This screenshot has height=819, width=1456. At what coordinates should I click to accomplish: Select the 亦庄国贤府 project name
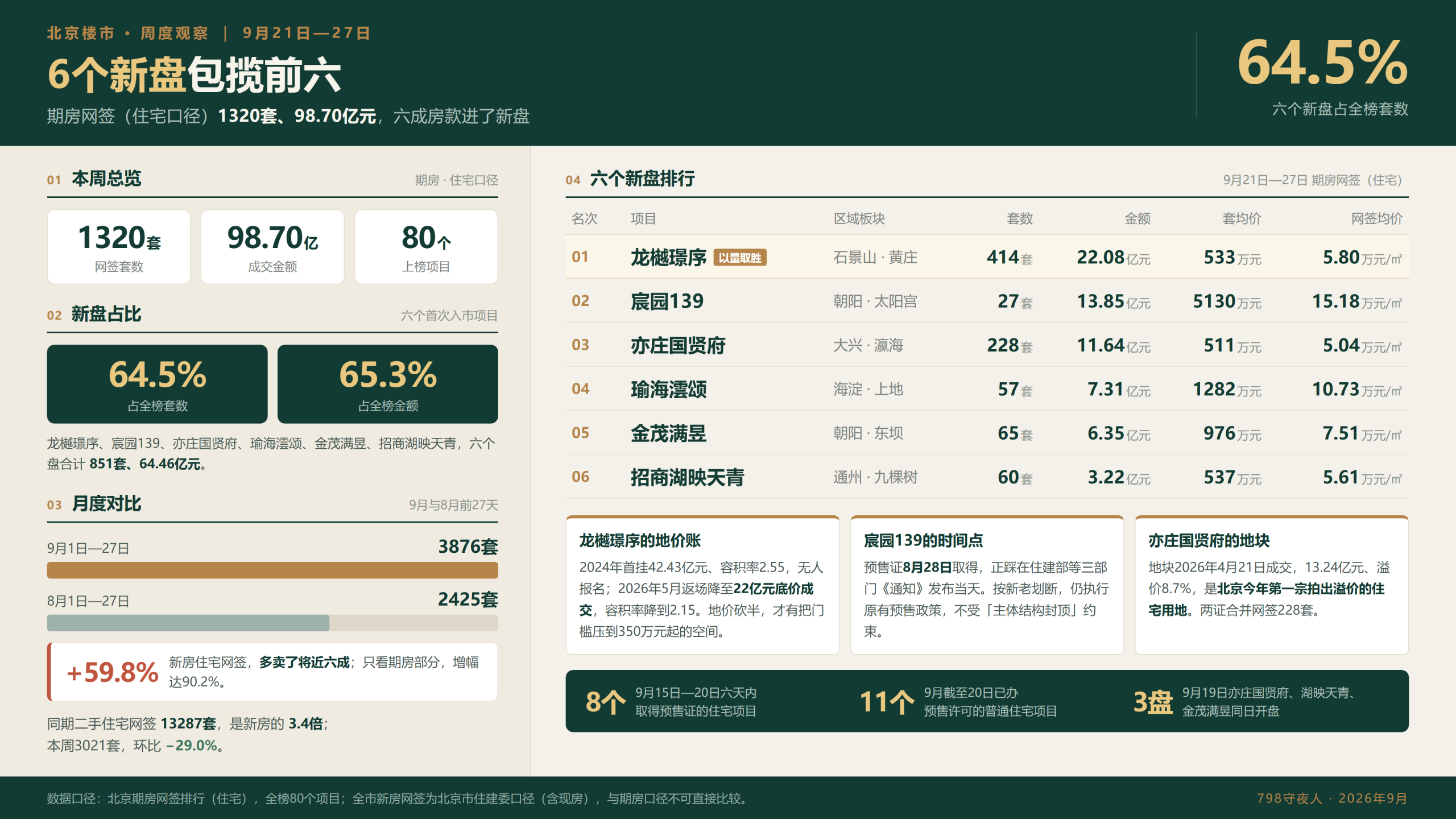tap(678, 345)
